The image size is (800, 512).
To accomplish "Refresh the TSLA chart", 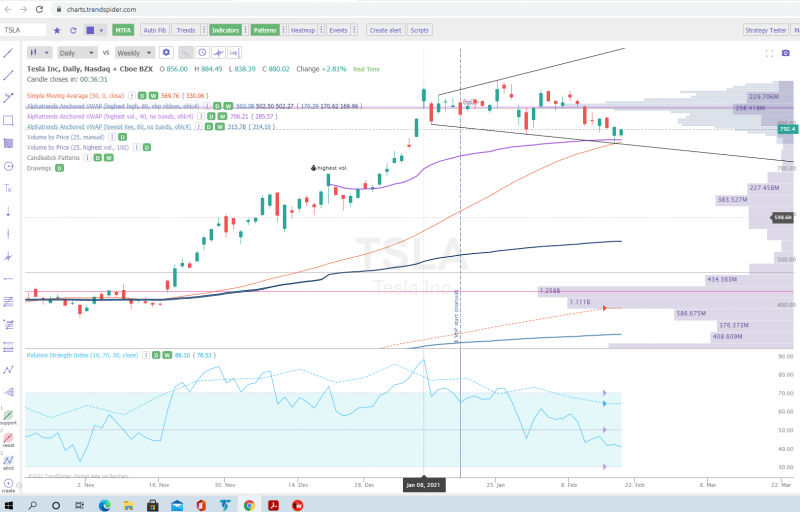I will [x=73, y=31].
